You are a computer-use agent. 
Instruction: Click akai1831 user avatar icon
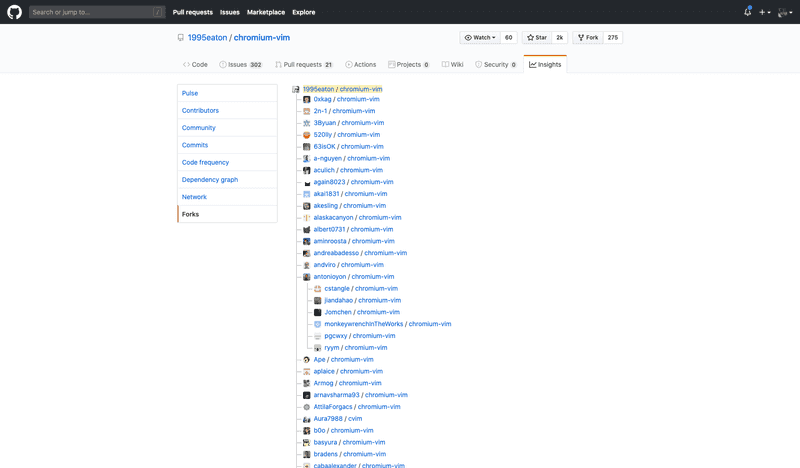tap(307, 194)
